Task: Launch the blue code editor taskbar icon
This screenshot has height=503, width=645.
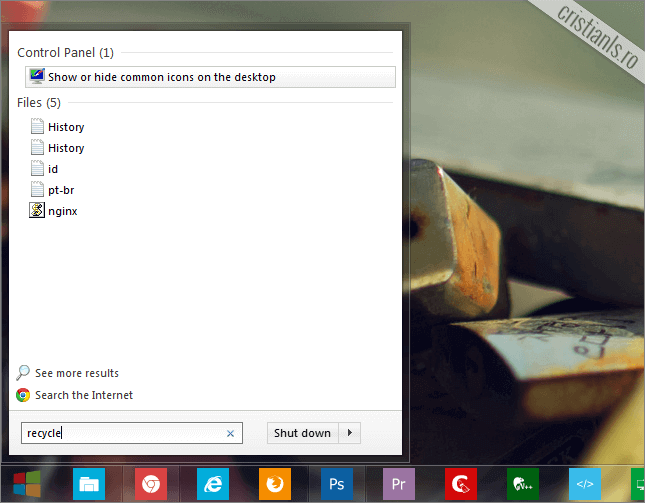Action: pyautogui.click(x=584, y=484)
